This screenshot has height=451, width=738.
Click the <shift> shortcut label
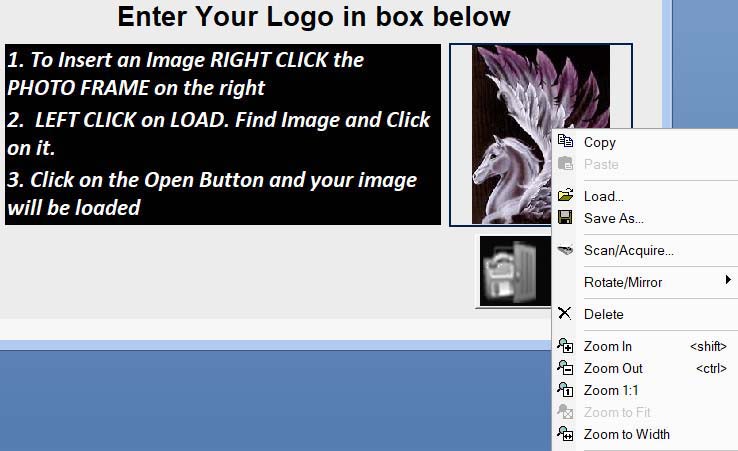point(708,346)
